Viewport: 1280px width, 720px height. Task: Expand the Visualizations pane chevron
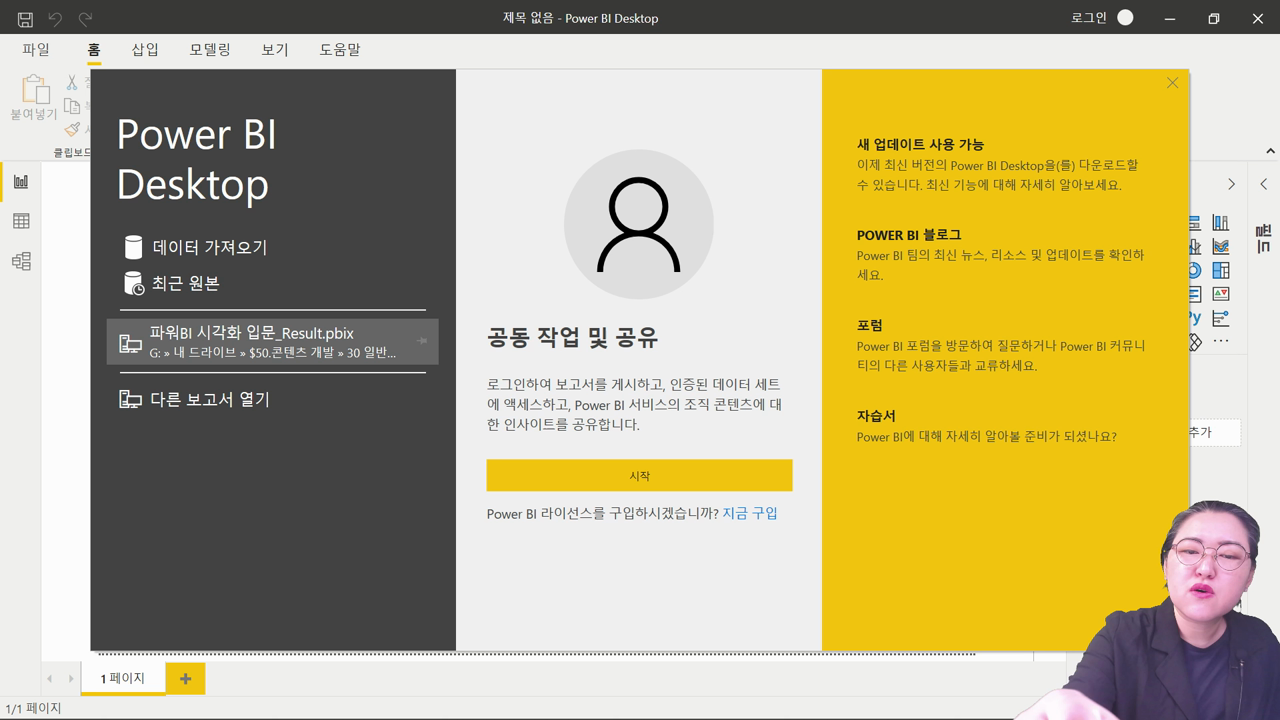point(1231,184)
